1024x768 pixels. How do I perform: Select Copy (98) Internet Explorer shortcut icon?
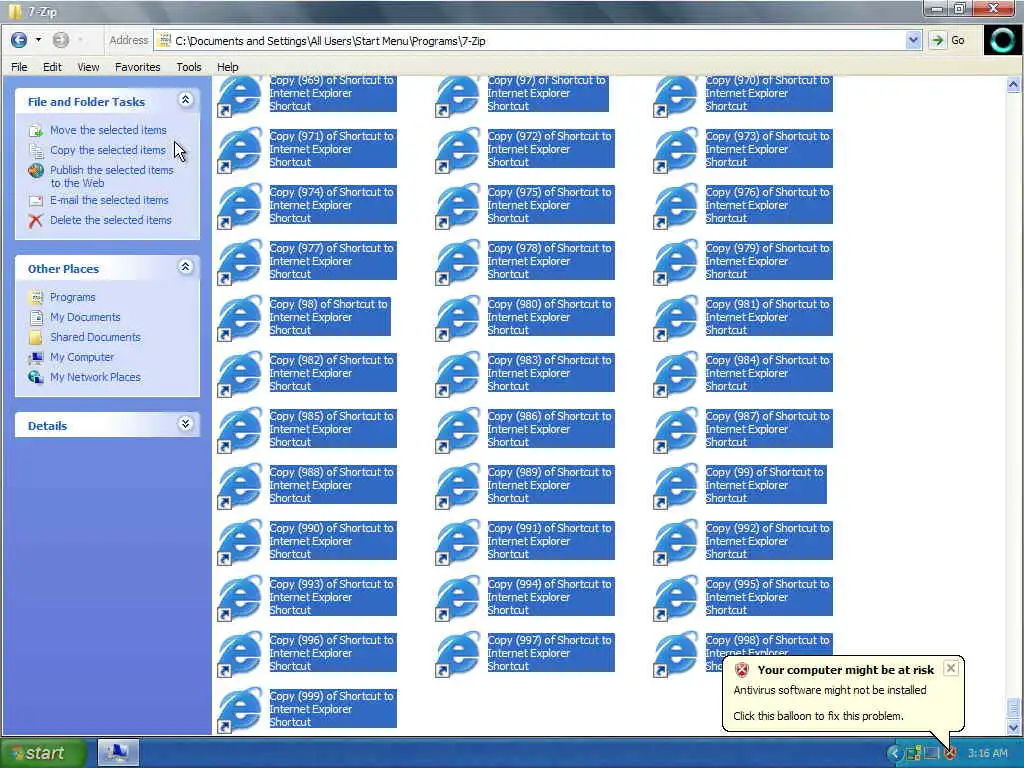(239, 319)
